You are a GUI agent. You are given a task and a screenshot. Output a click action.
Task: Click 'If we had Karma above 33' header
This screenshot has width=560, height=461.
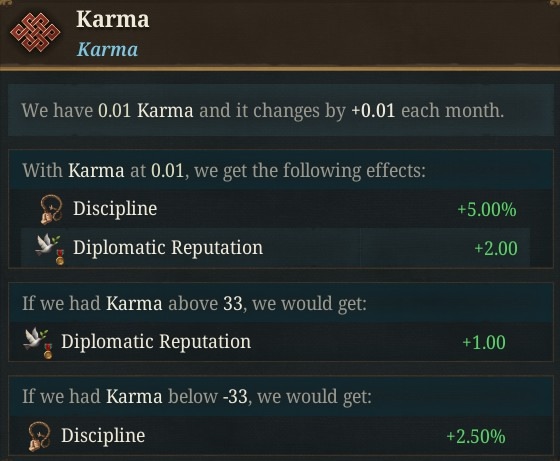(195, 304)
